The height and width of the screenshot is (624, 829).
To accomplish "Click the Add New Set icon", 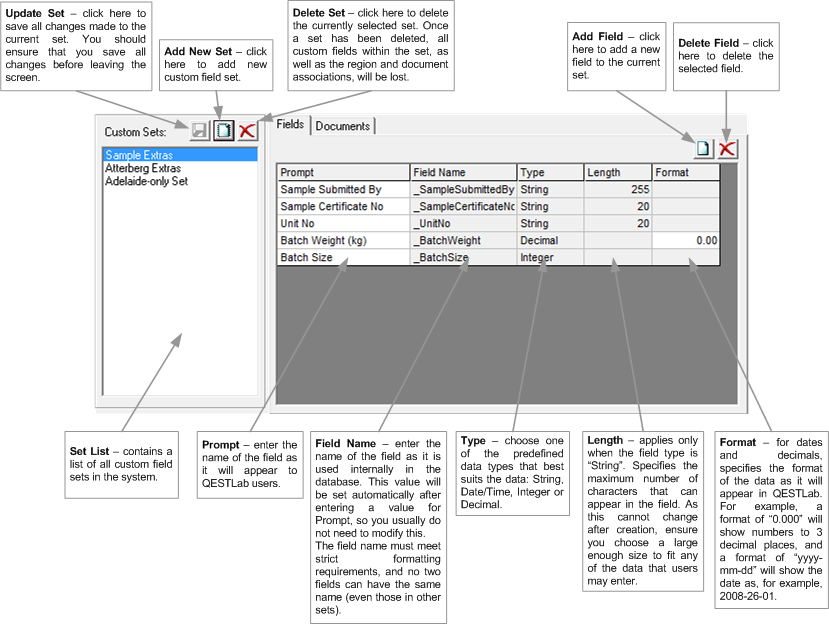I will (224, 130).
